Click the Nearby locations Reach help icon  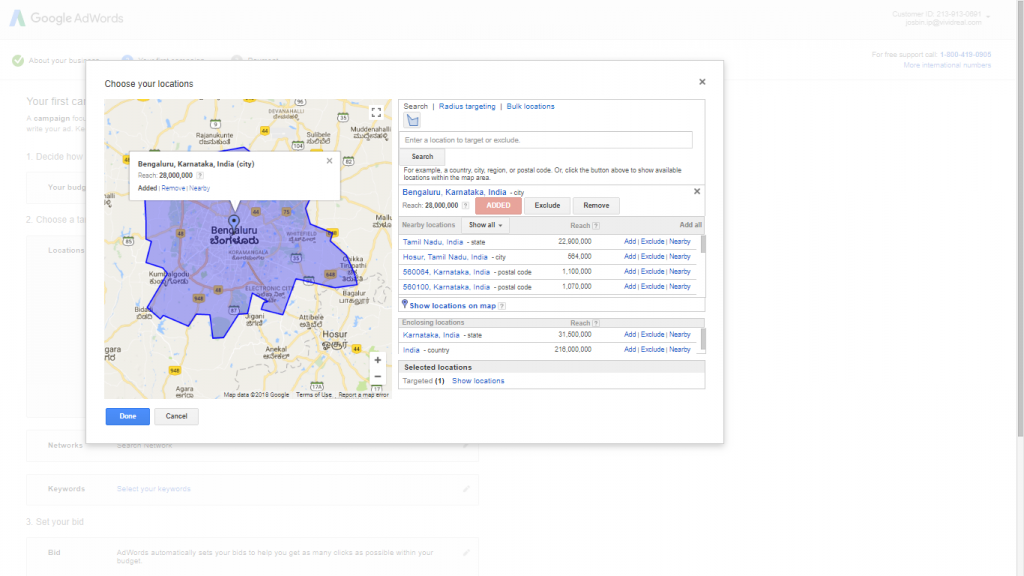(596, 226)
